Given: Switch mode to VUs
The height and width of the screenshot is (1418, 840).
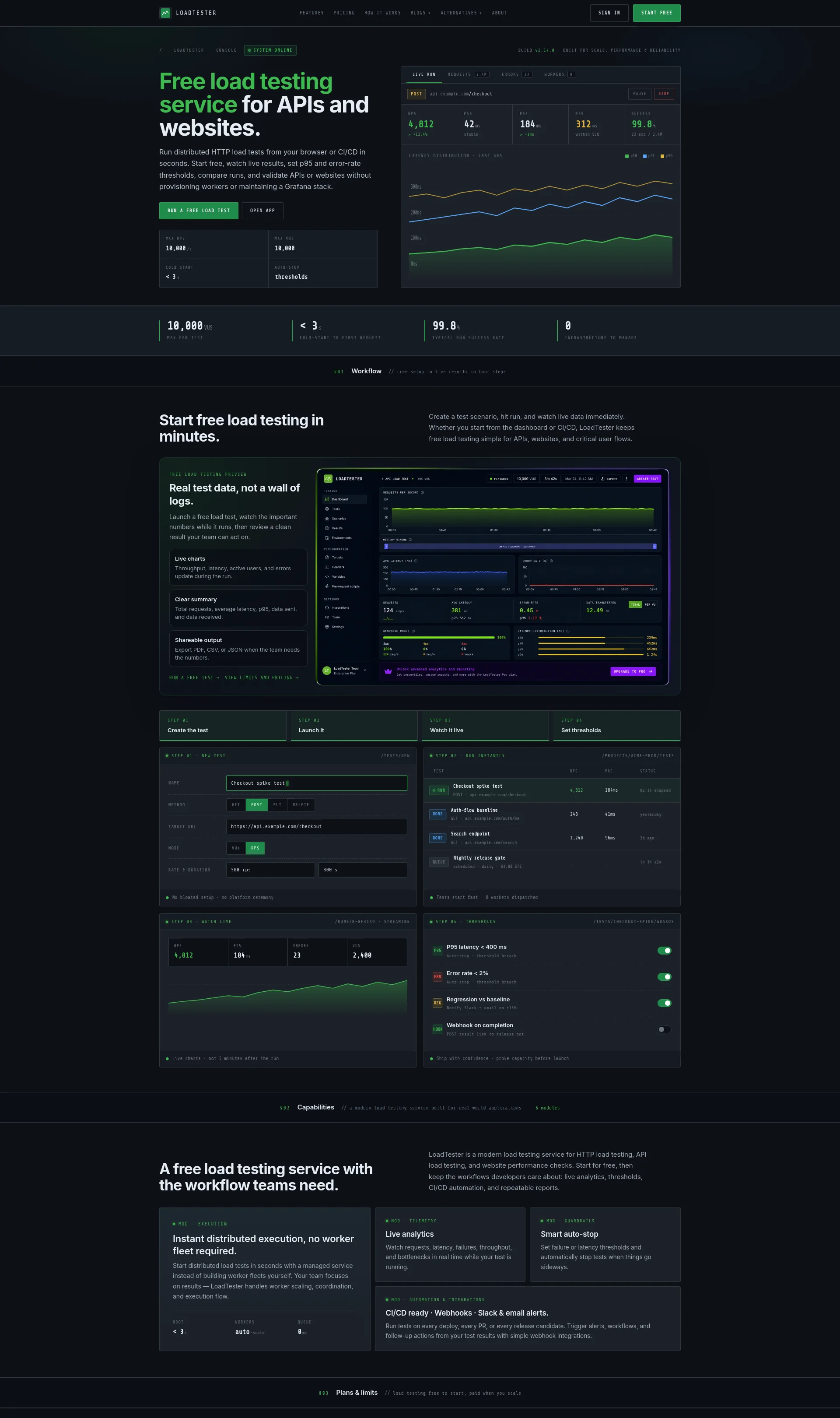Looking at the screenshot, I should point(236,848).
